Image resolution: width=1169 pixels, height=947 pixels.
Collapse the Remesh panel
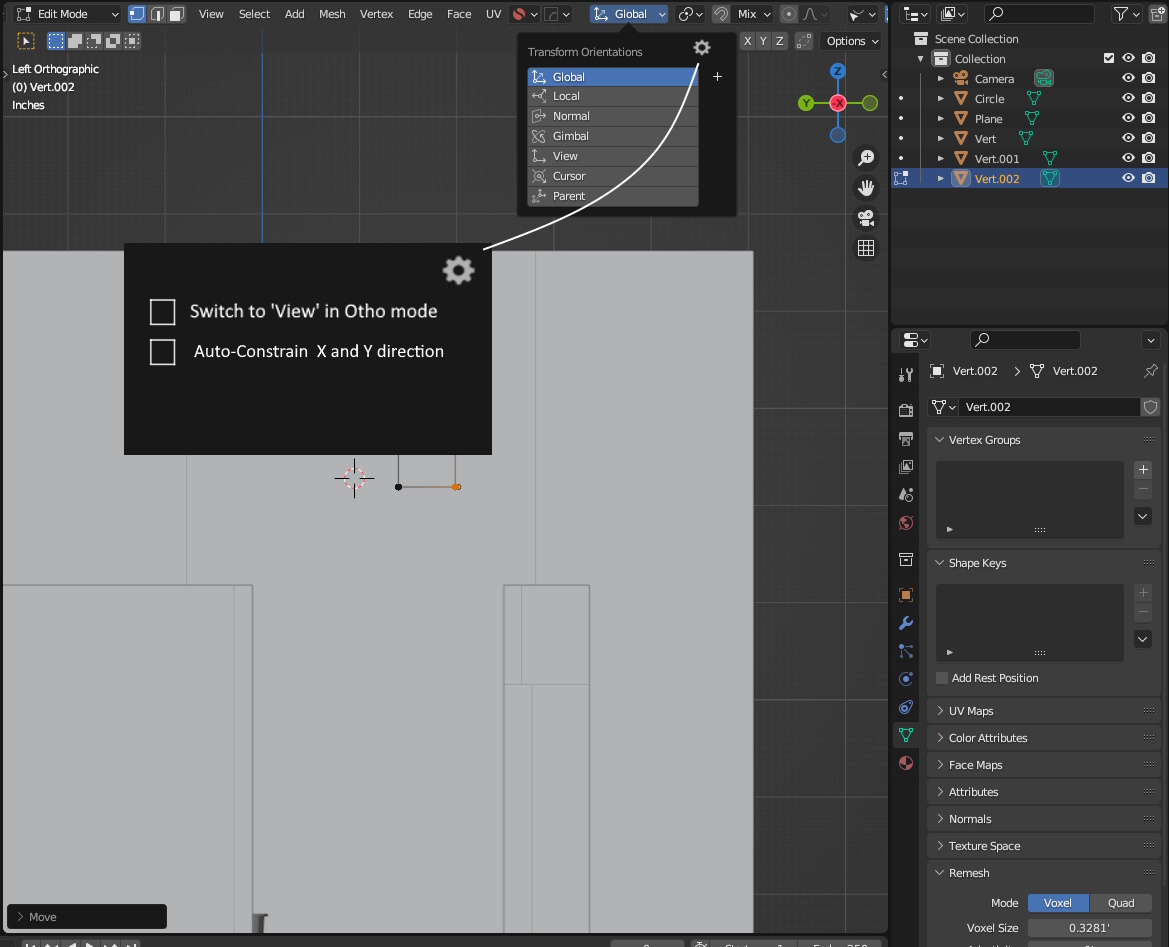tap(1044, 872)
